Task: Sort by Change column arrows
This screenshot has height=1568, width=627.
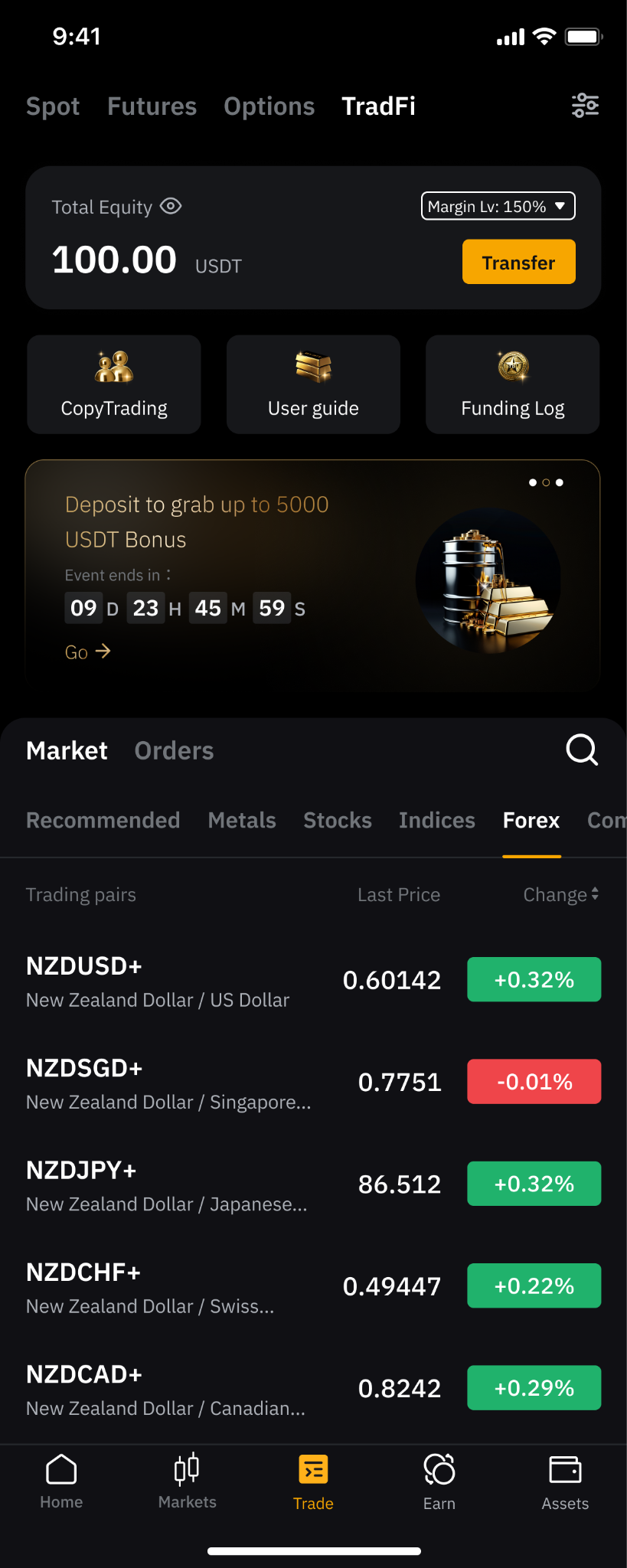Action: (x=595, y=894)
